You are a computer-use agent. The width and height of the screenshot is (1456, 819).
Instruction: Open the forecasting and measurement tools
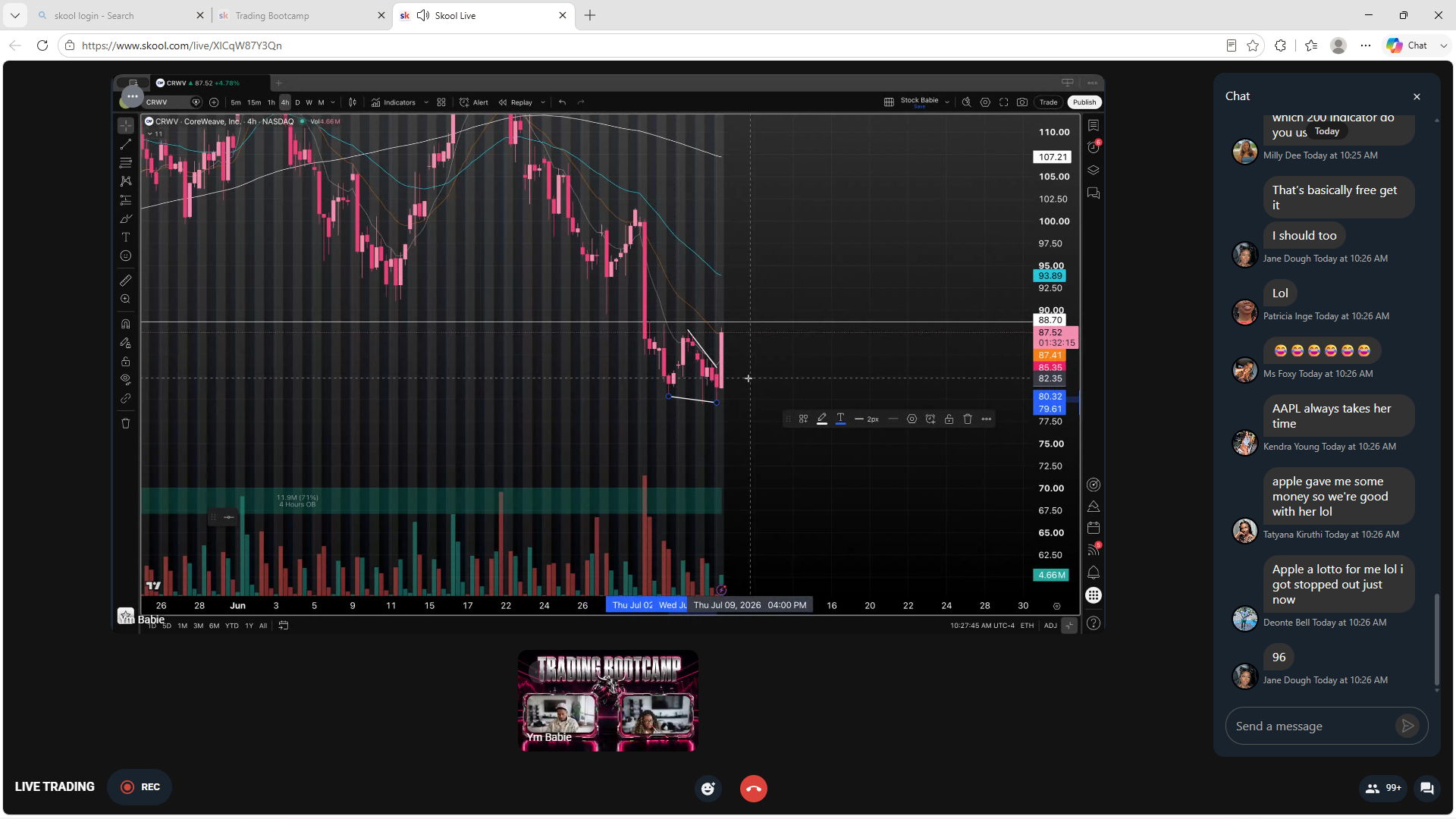click(x=126, y=200)
